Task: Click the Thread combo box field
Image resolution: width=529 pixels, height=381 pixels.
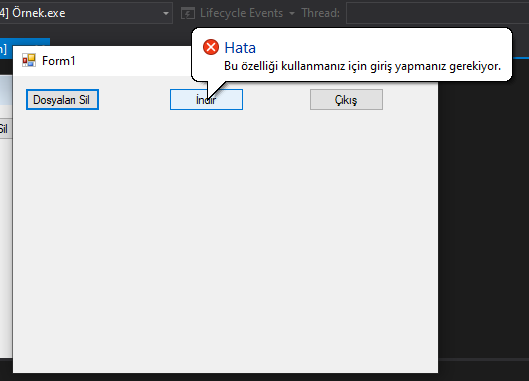Action: pyautogui.click(x=438, y=13)
